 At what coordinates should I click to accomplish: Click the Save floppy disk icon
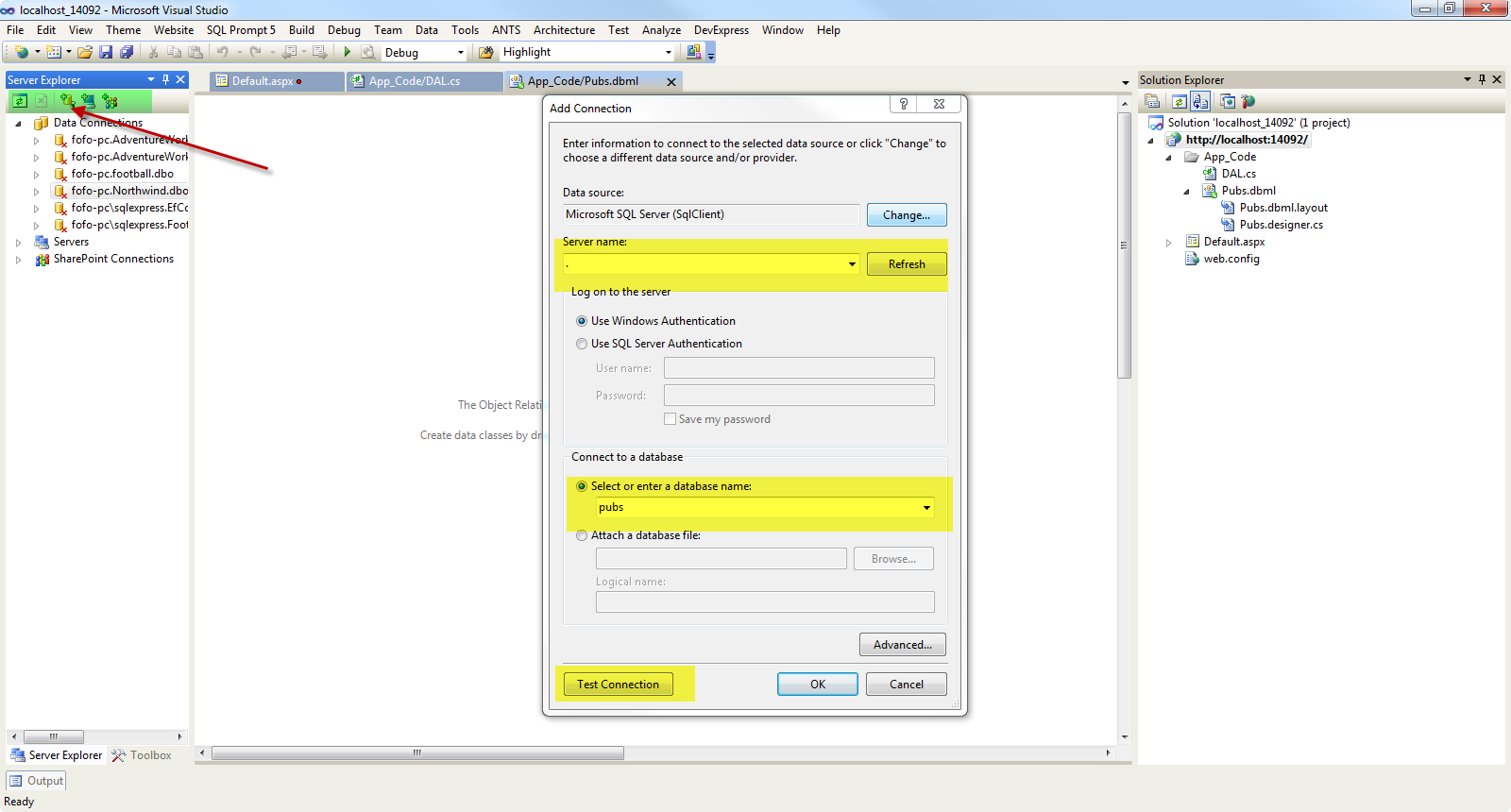pyautogui.click(x=106, y=52)
